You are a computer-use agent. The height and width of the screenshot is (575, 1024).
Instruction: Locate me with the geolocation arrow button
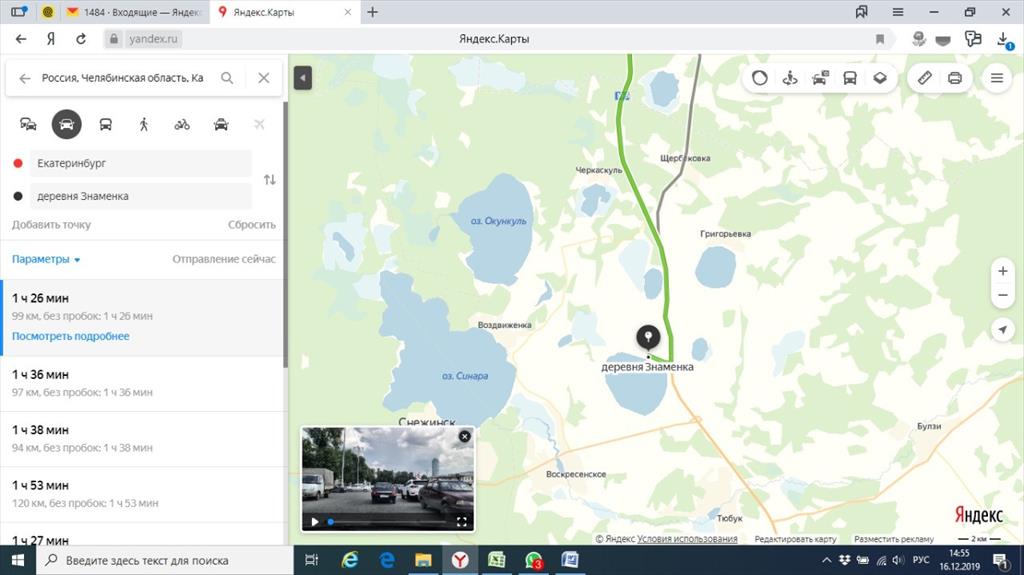1002,329
